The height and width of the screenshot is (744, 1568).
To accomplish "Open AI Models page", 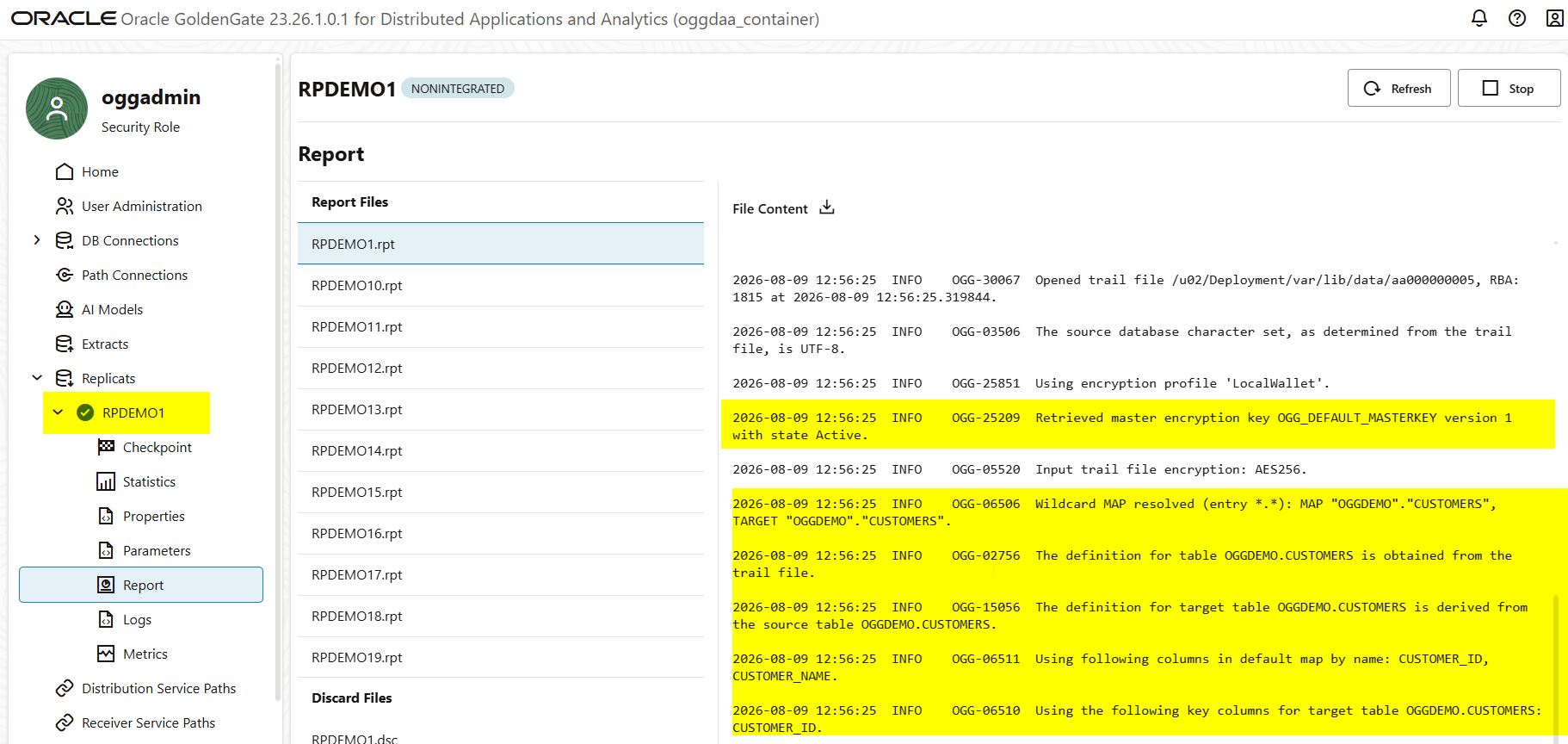I will (112, 309).
